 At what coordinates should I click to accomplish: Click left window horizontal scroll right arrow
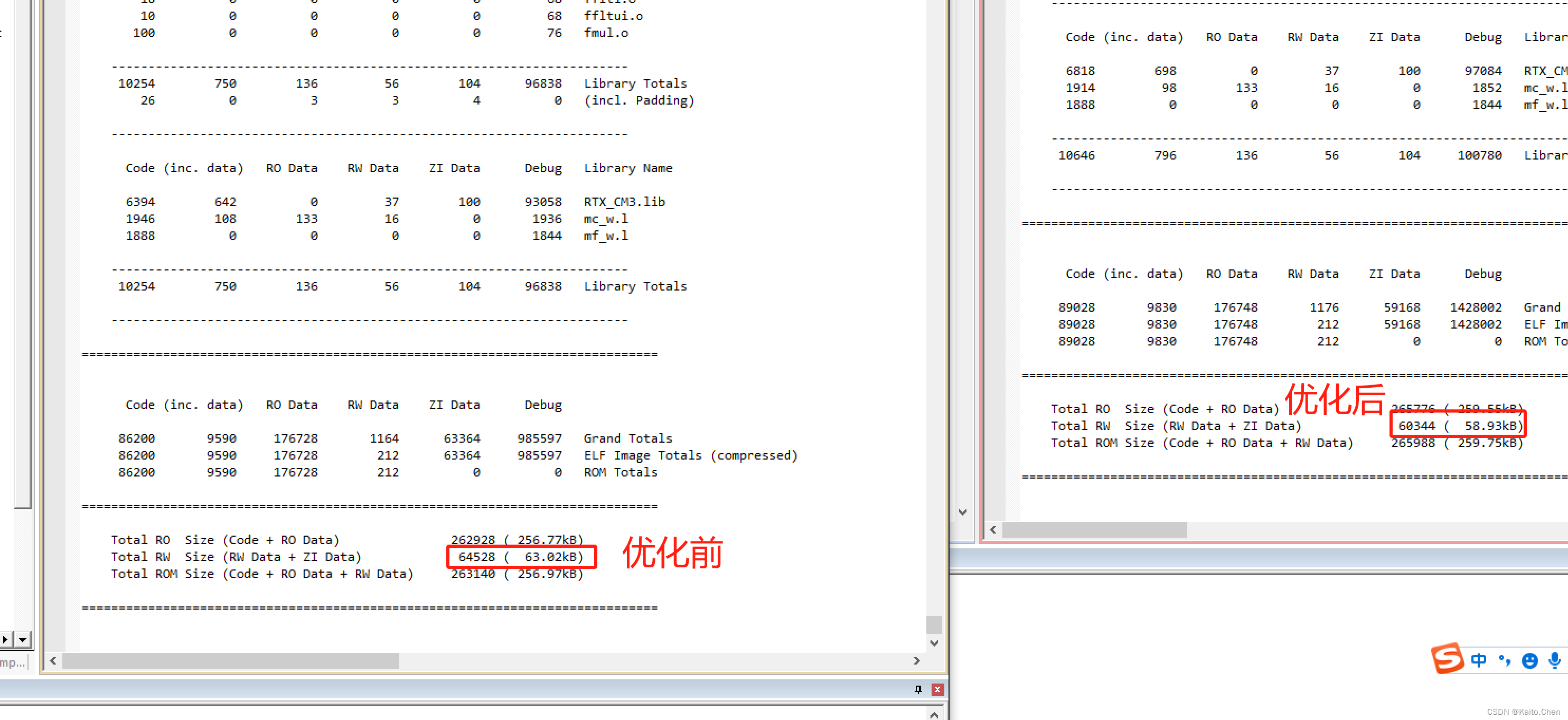coord(917,661)
